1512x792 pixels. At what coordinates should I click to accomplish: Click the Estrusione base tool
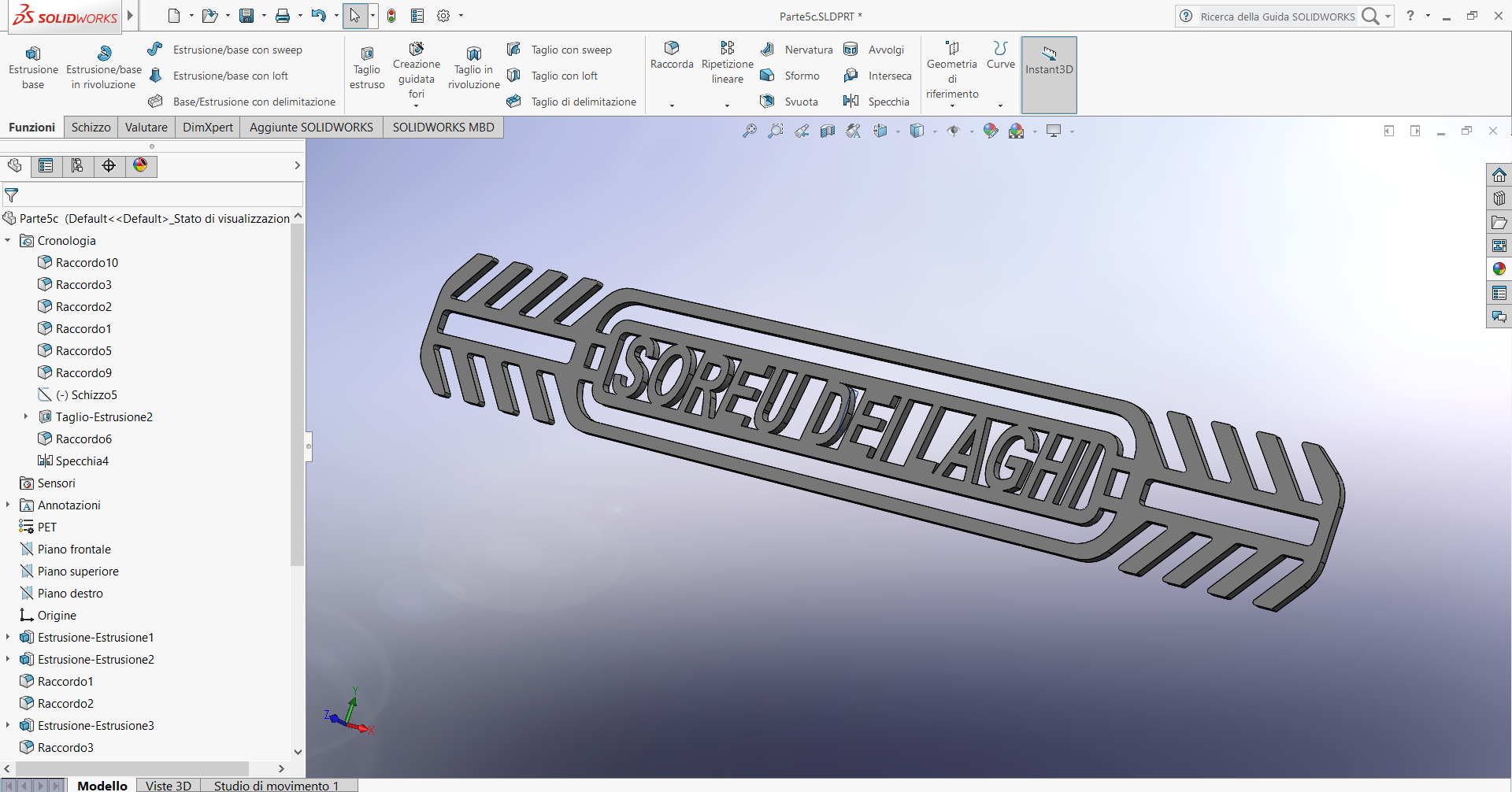coord(33,68)
